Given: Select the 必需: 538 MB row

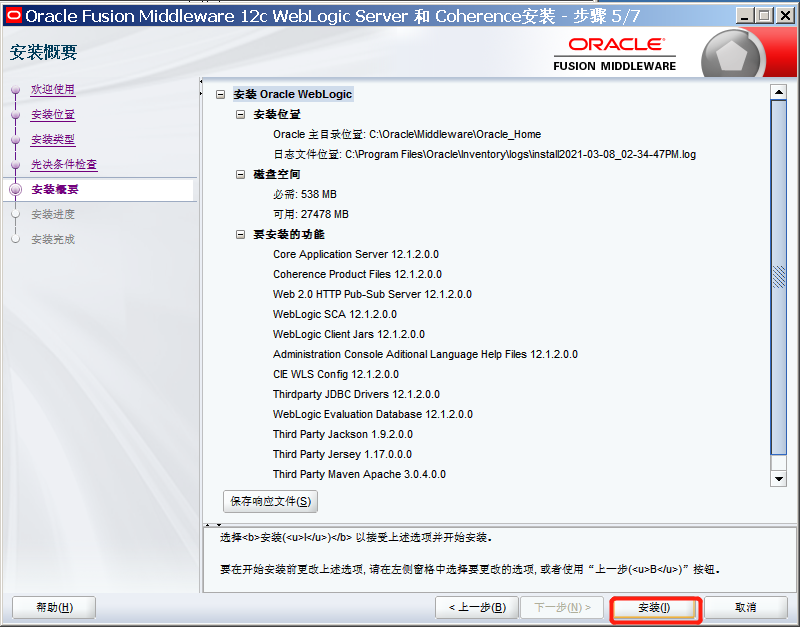Looking at the screenshot, I should (305, 194).
